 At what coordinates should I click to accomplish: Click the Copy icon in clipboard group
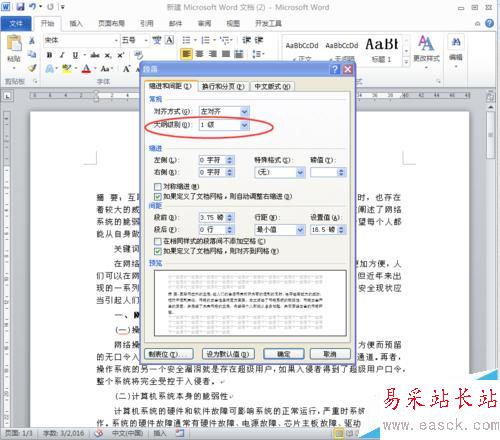[x=32, y=54]
